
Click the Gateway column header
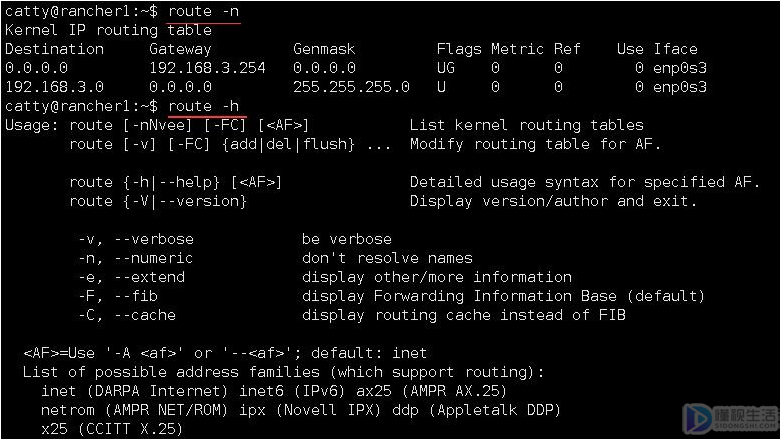[x=180, y=49]
